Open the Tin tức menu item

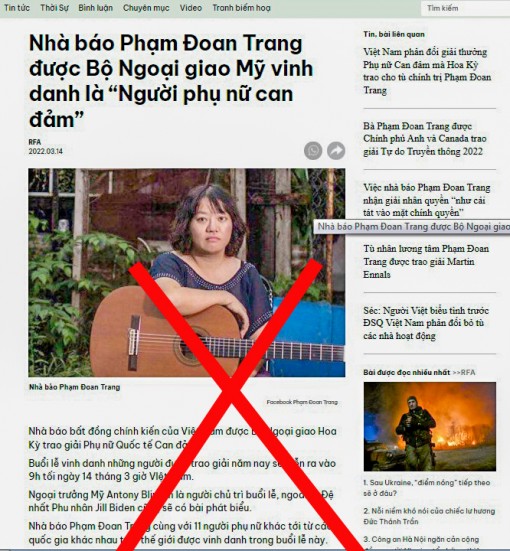[17, 8]
